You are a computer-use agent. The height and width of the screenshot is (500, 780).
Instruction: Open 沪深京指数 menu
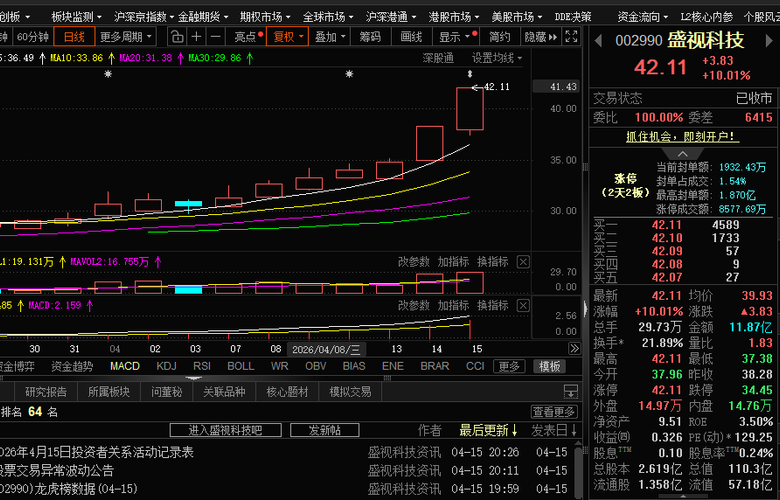pos(143,17)
